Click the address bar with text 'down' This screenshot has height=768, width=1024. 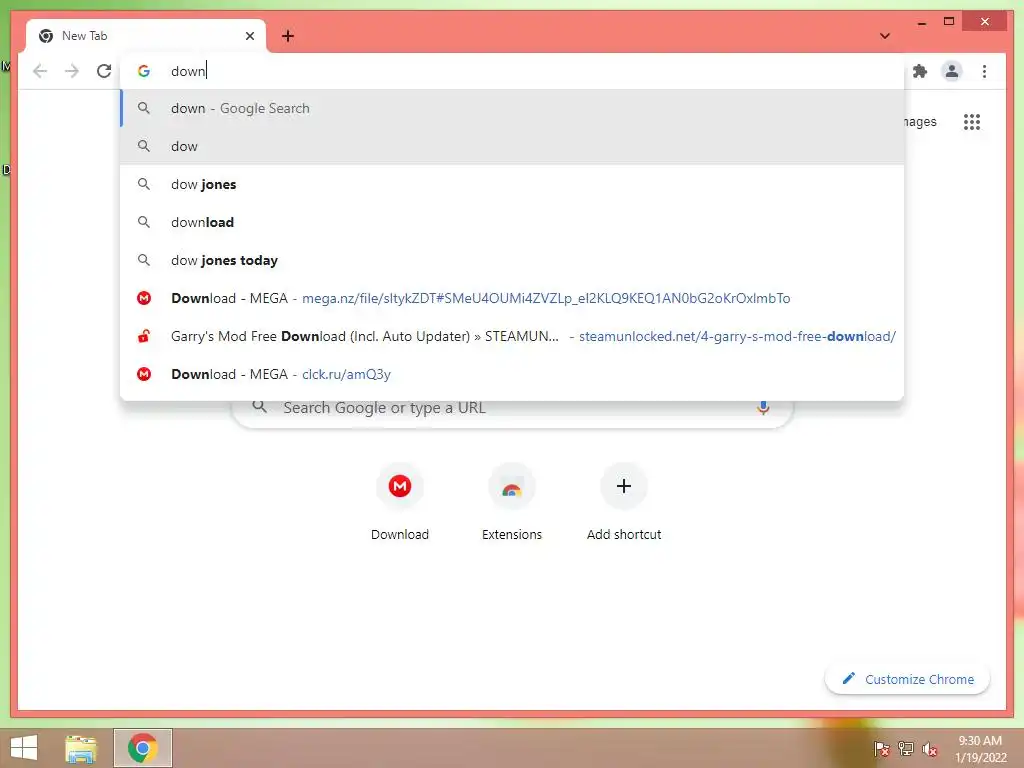click(x=512, y=71)
